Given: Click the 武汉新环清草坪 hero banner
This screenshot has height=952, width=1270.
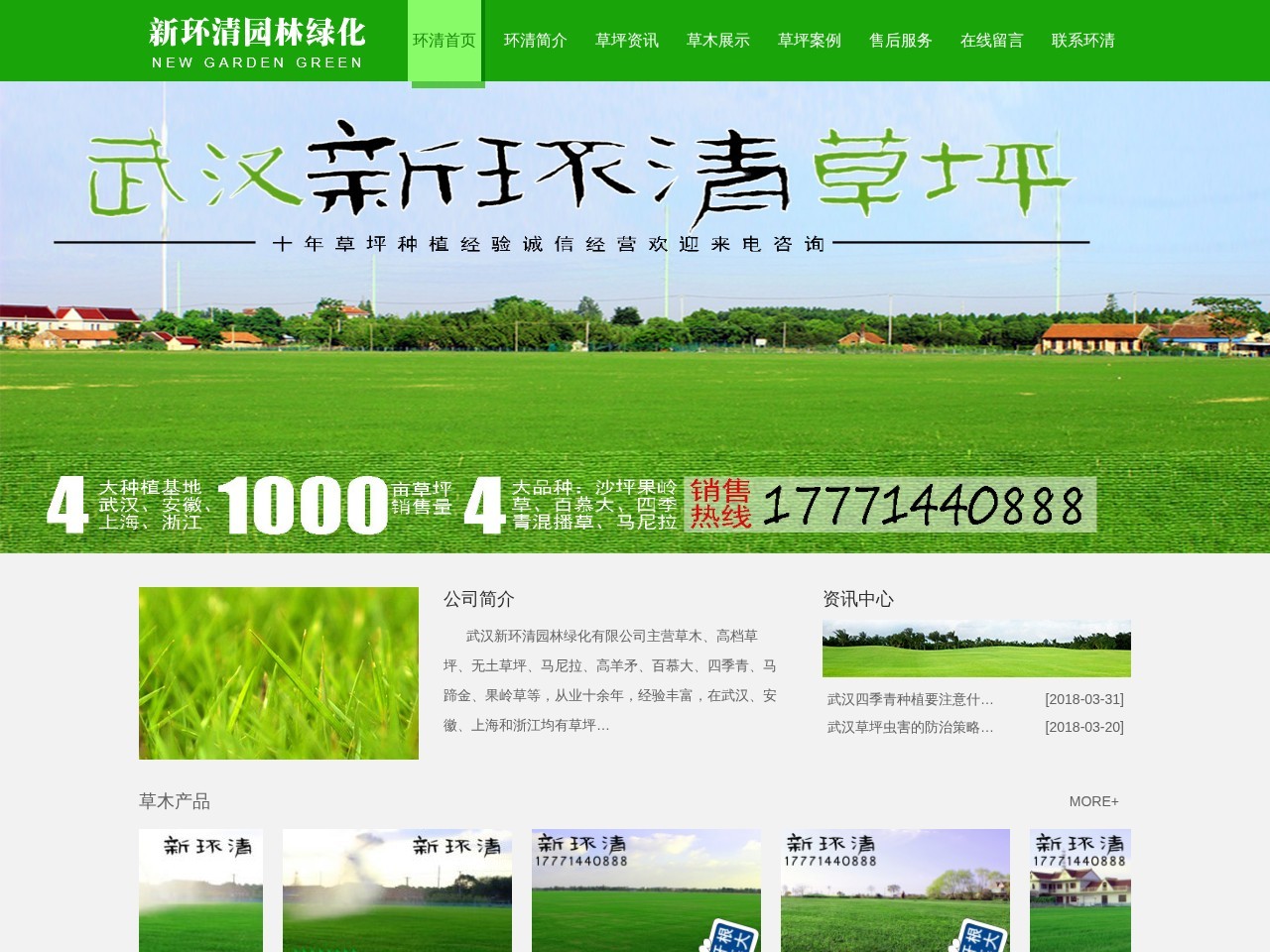Looking at the screenshot, I should pos(635,317).
